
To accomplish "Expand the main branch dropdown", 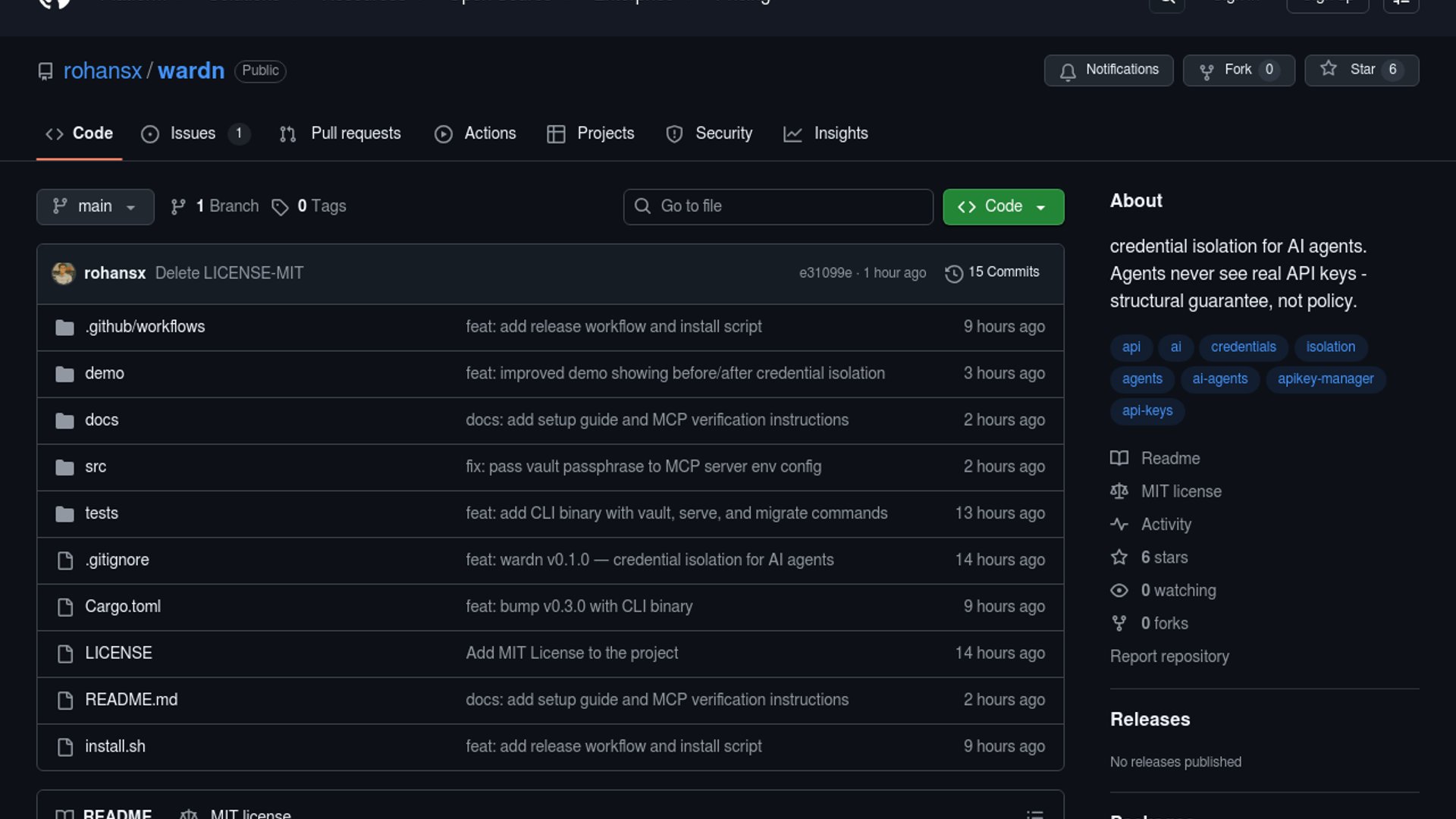I will pos(95,206).
